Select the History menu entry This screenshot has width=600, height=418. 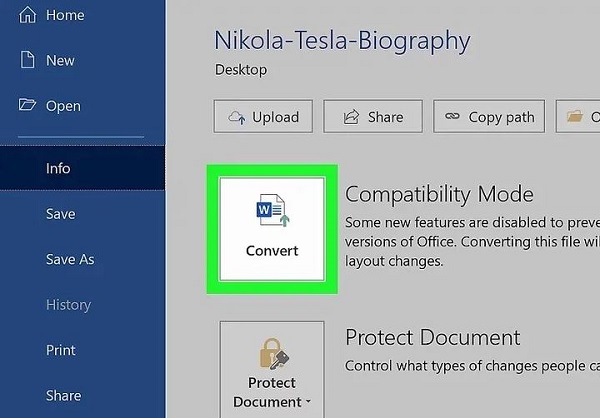pos(68,305)
